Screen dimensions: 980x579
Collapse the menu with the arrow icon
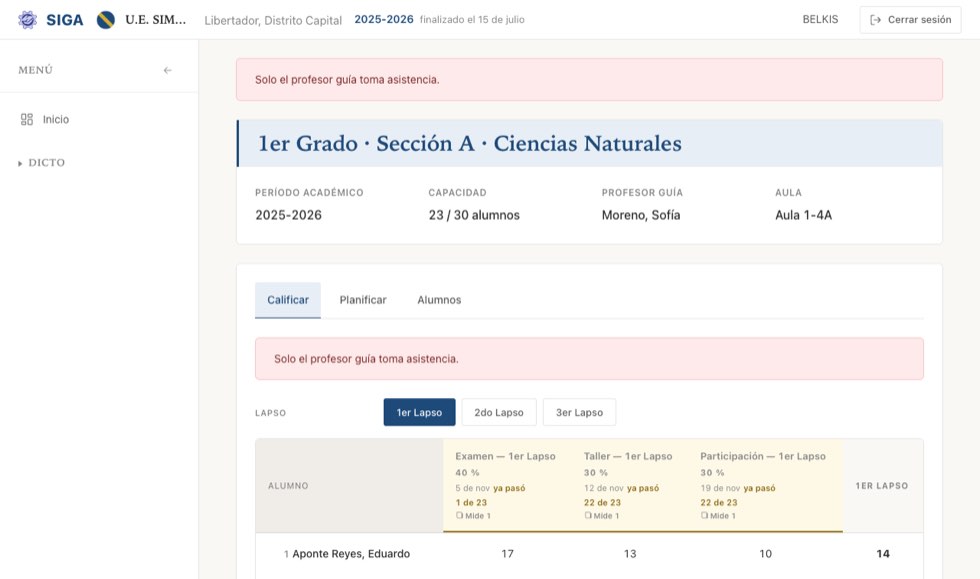[168, 70]
